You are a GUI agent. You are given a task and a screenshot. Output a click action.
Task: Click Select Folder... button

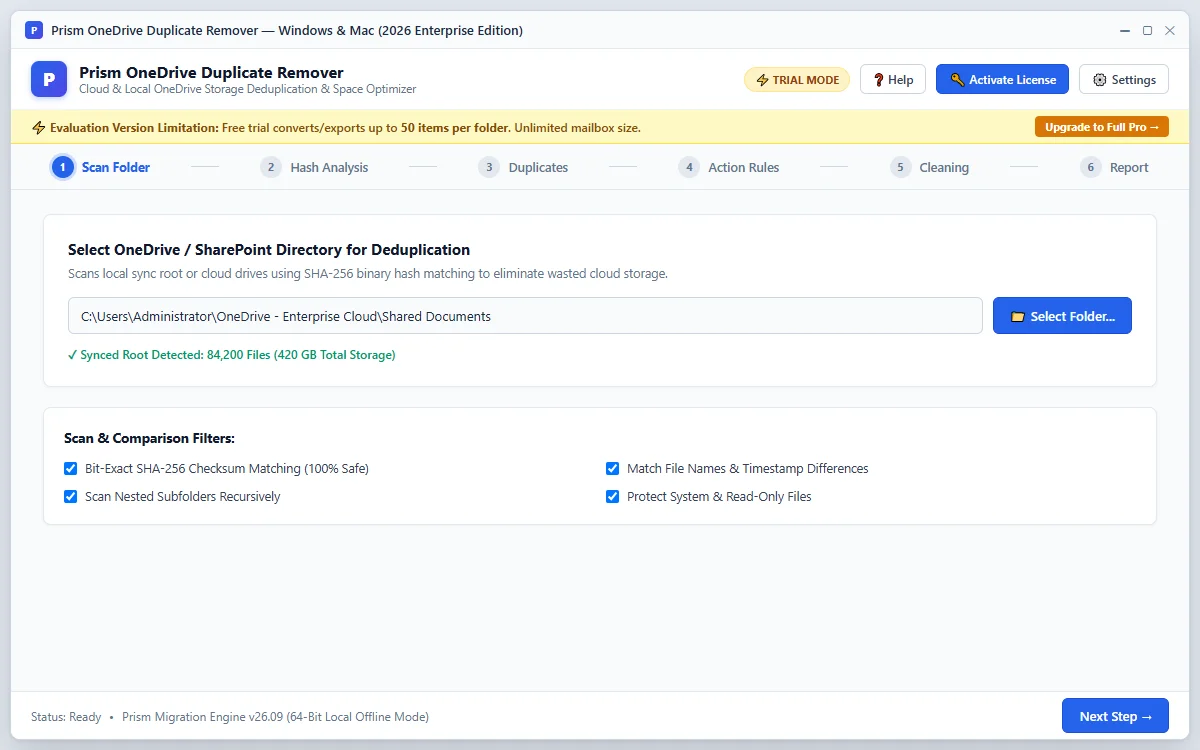[x=1062, y=316]
